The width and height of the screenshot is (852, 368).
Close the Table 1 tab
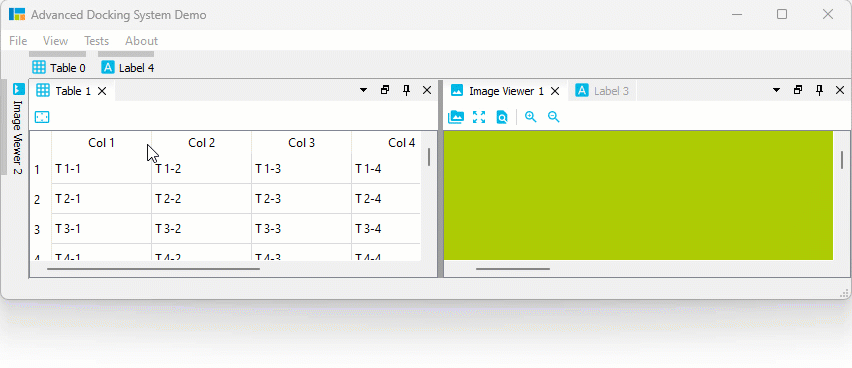[102, 91]
